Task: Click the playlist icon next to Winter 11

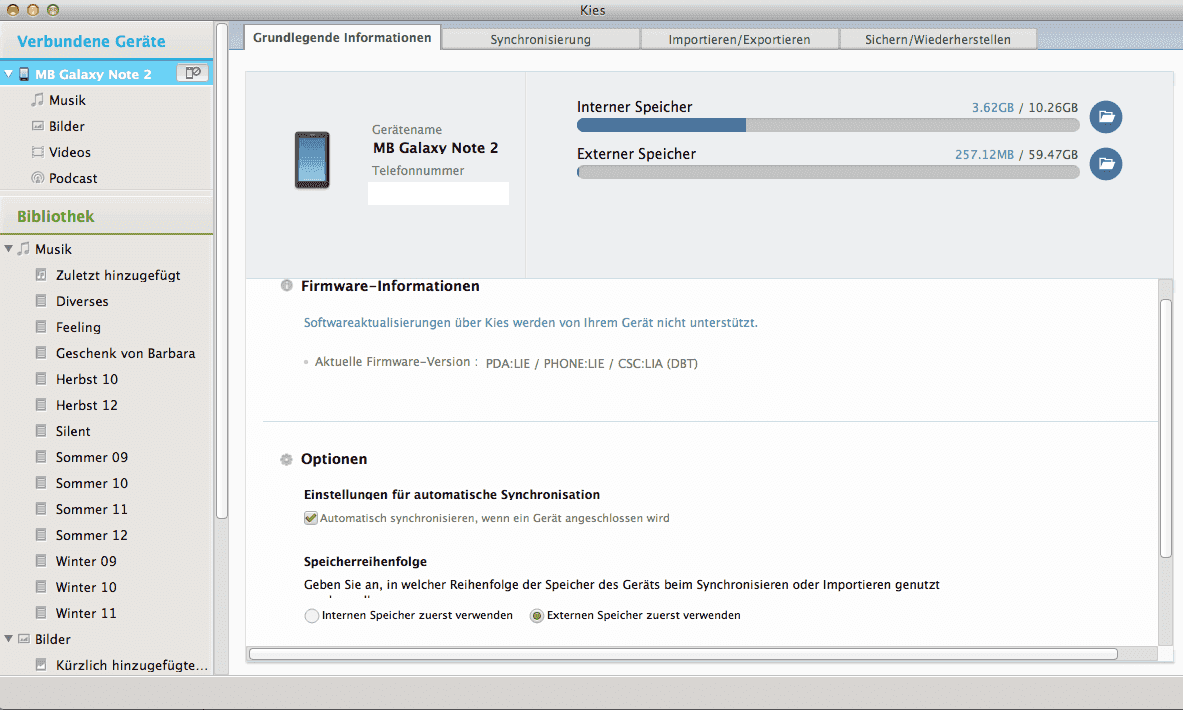Action: click(x=41, y=613)
